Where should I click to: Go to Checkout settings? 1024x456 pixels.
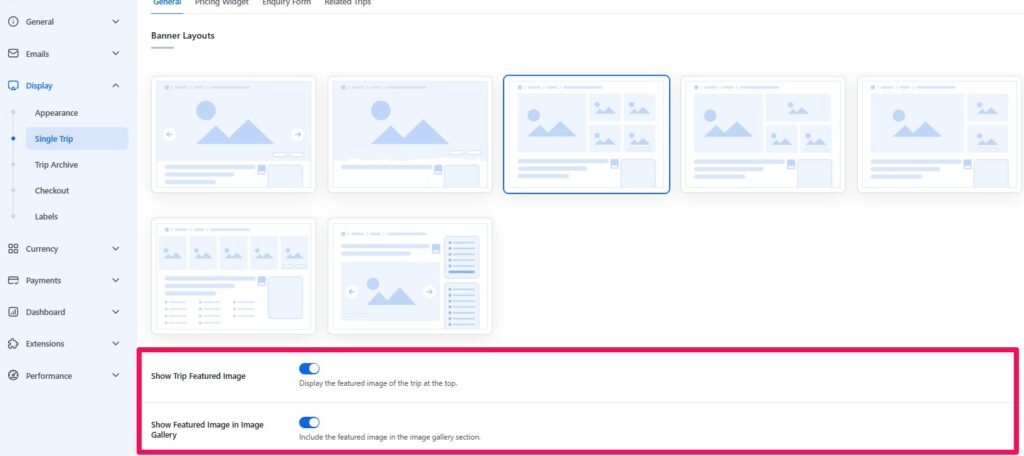tap(52, 190)
